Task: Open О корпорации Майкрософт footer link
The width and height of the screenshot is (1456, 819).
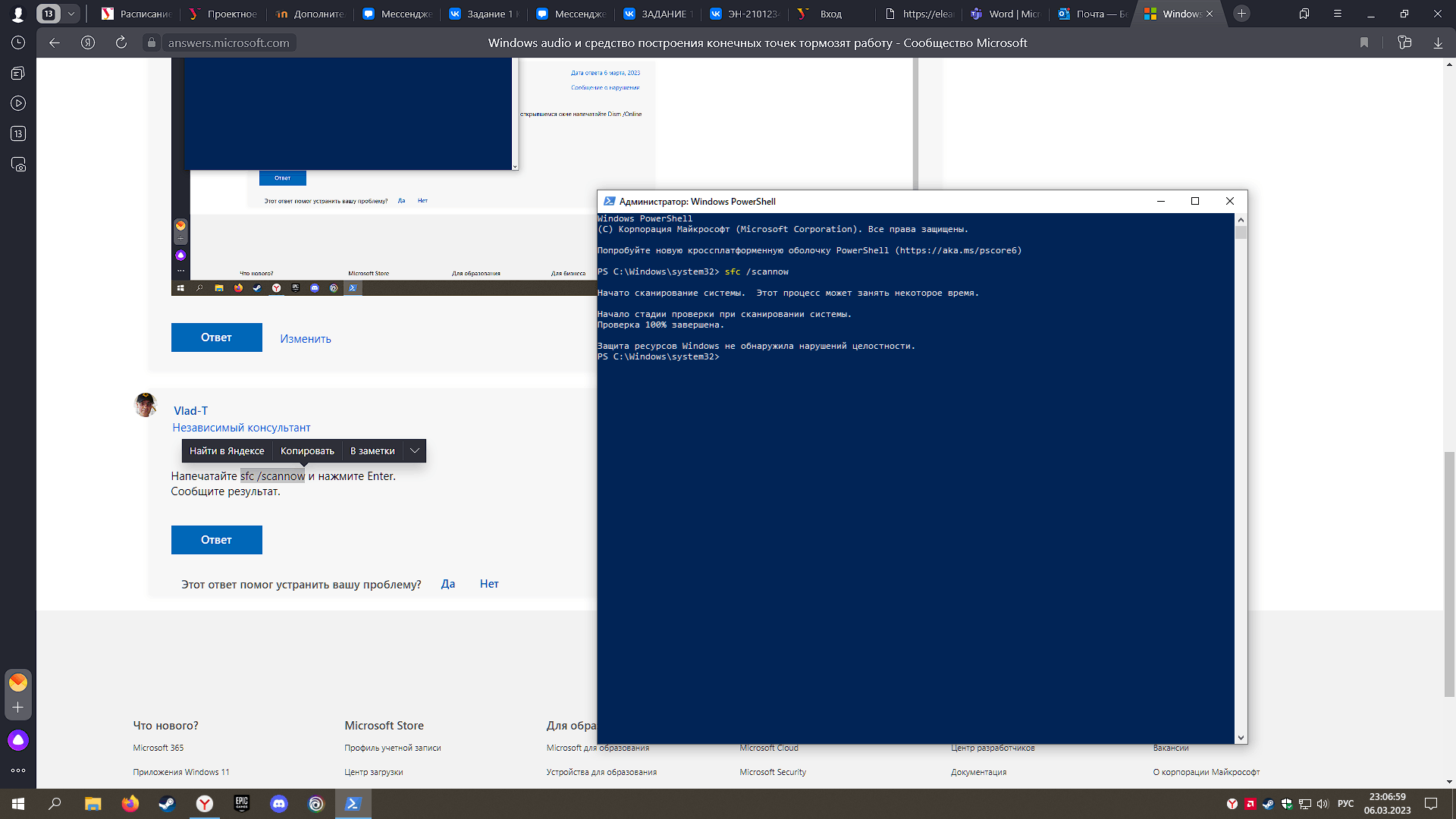Action: point(1207,772)
